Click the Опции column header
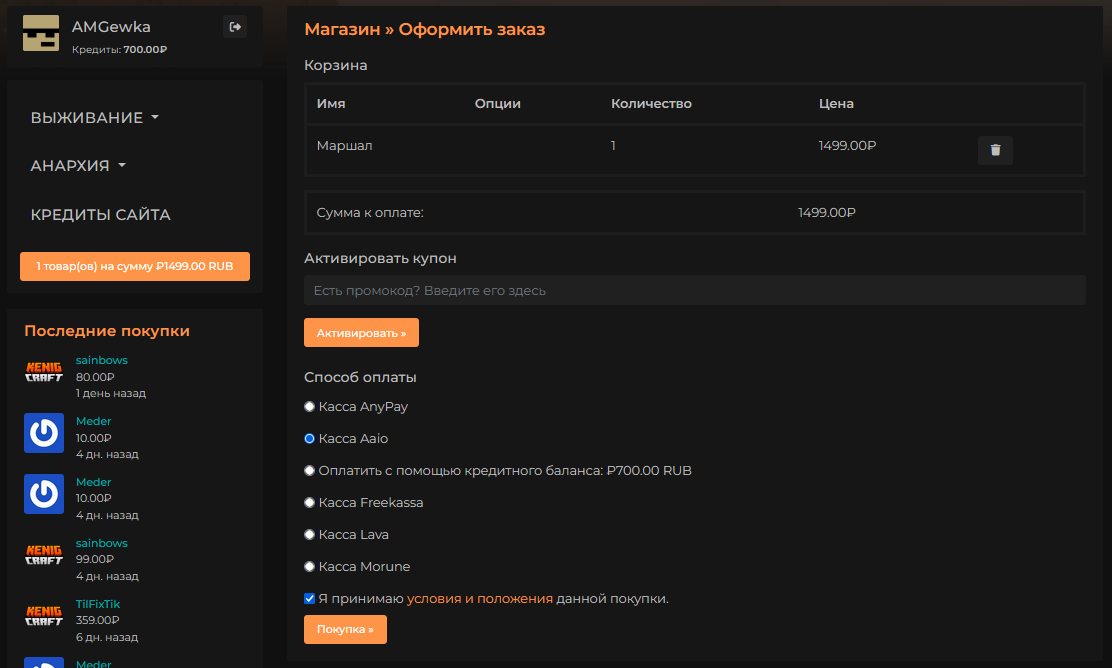Image resolution: width=1112 pixels, height=668 pixels. (497, 104)
